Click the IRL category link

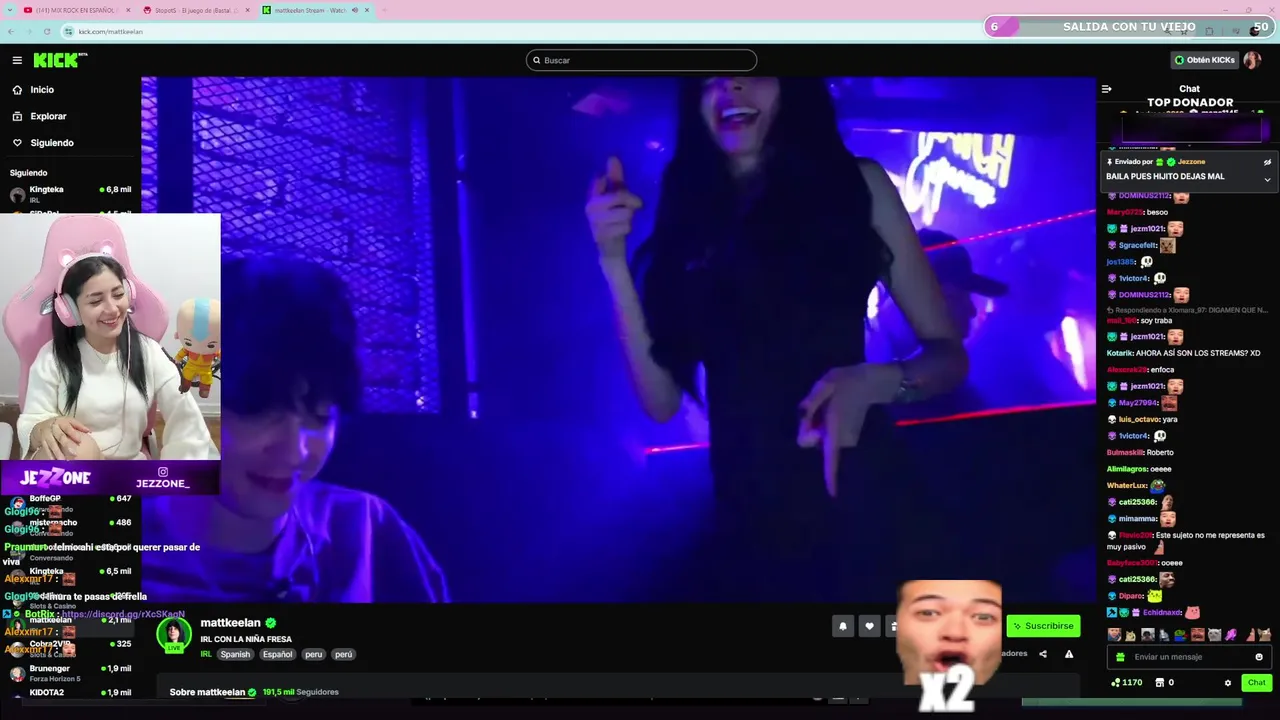point(205,654)
